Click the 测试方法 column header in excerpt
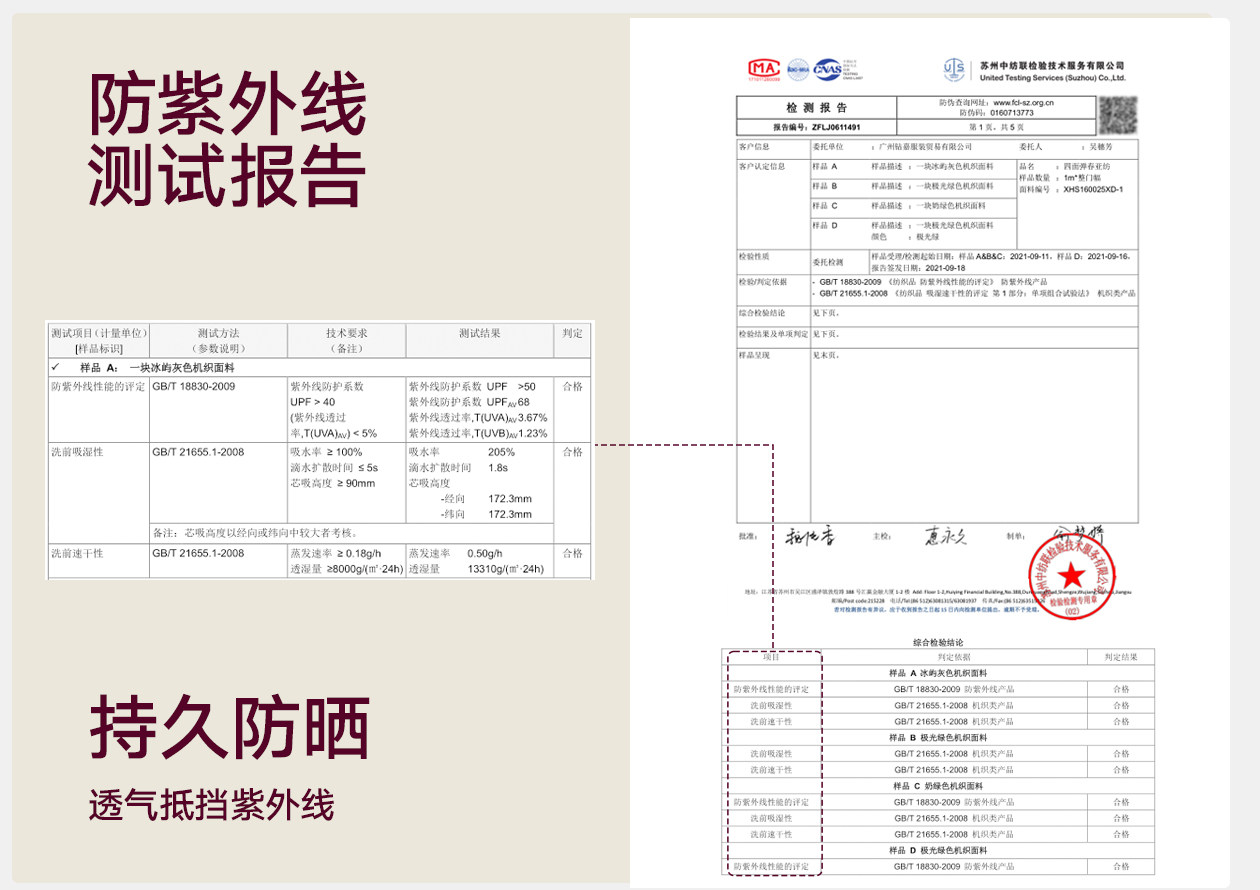 point(218,340)
